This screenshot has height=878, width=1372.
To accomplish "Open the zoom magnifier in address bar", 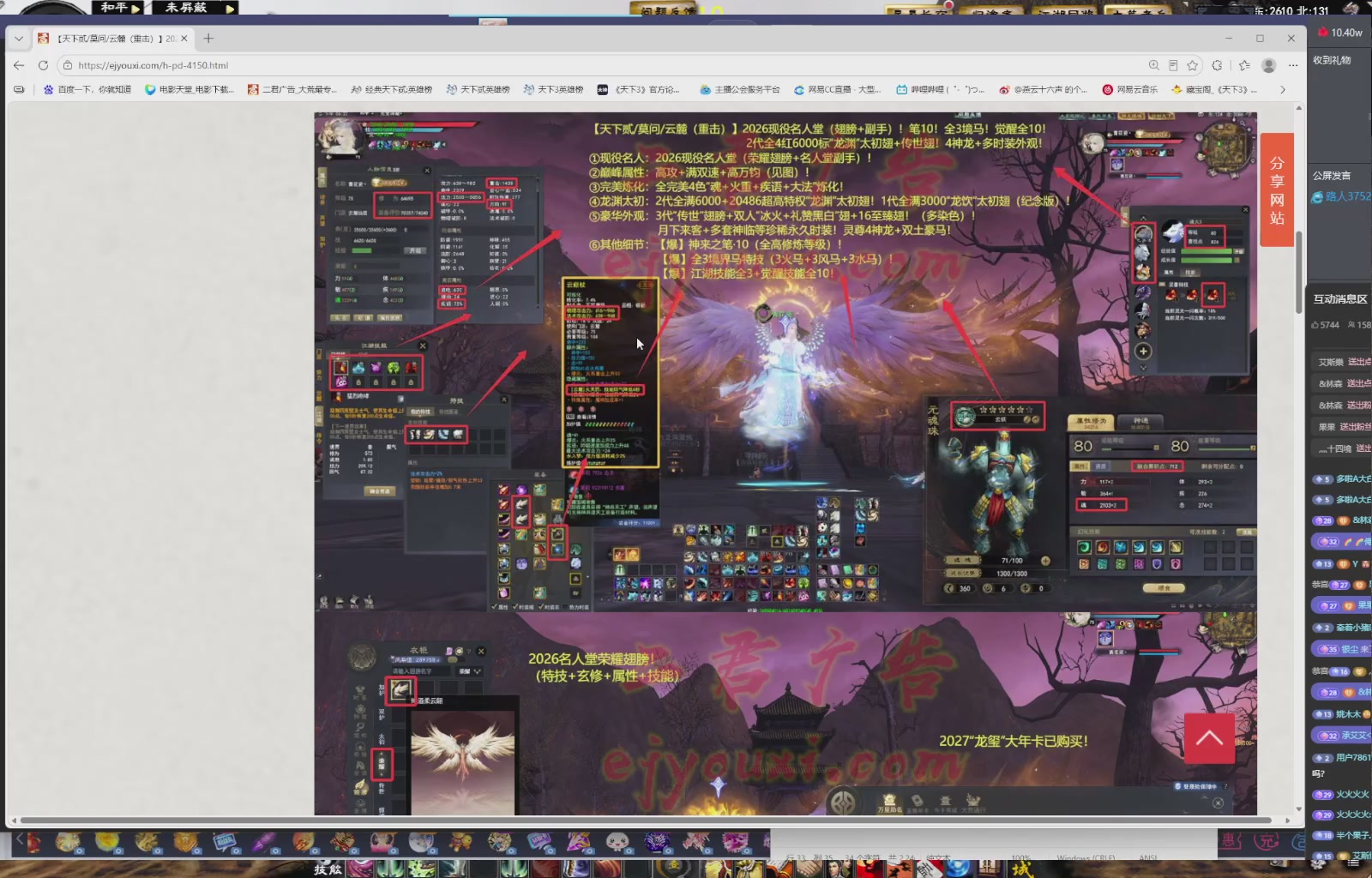I will (1154, 65).
